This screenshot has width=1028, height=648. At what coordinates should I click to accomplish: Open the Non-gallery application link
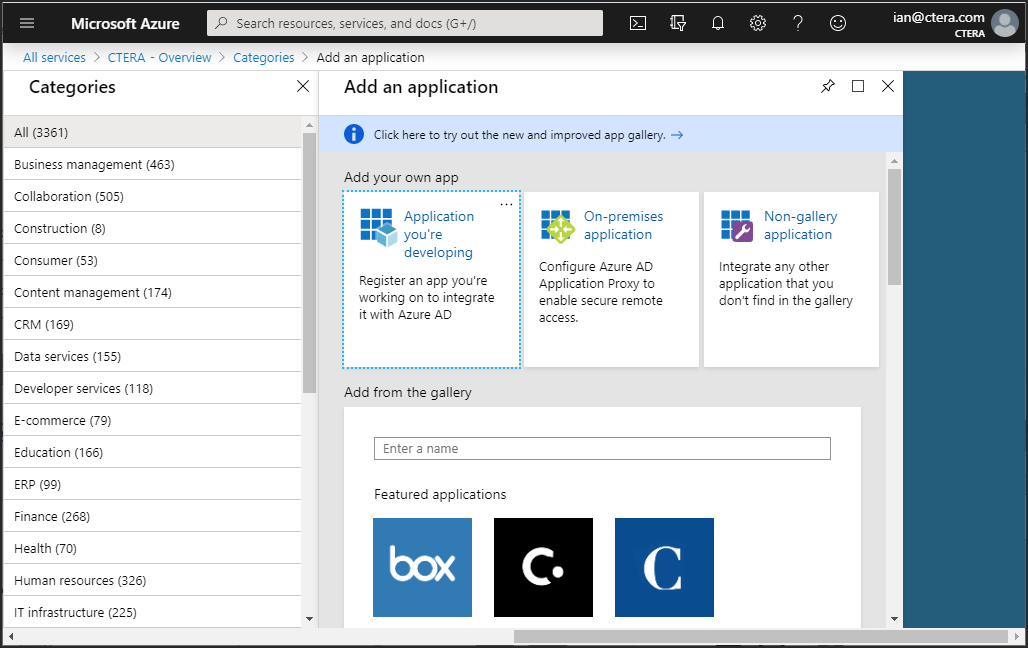click(801, 225)
